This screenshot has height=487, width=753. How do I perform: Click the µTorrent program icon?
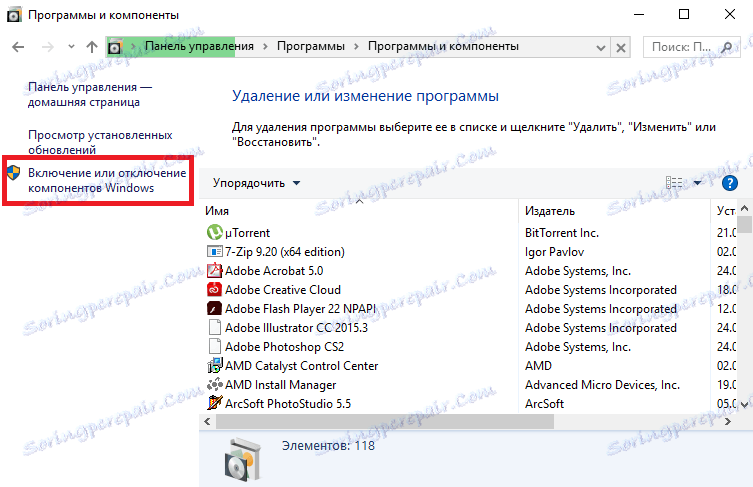214,232
